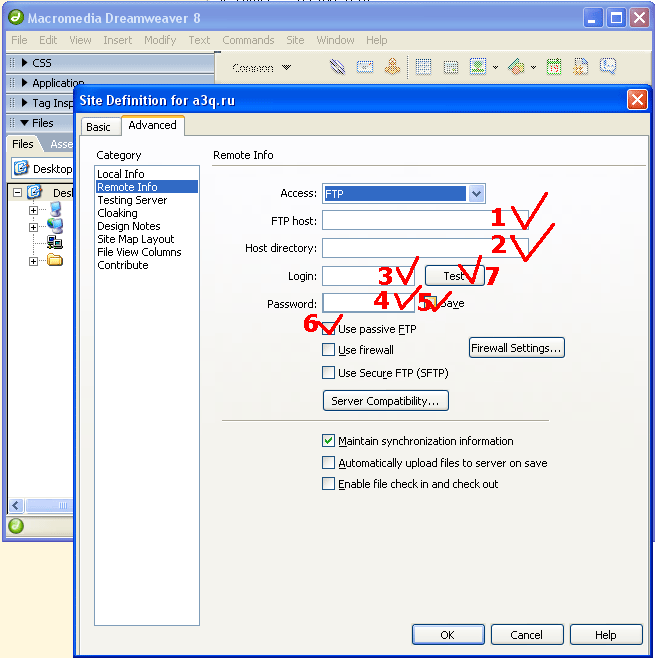The width and height of the screenshot is (655, 658).
Task: Click the FTP servers icon in the Files tree
Action: pyautogui.click(x=55, y=243)
